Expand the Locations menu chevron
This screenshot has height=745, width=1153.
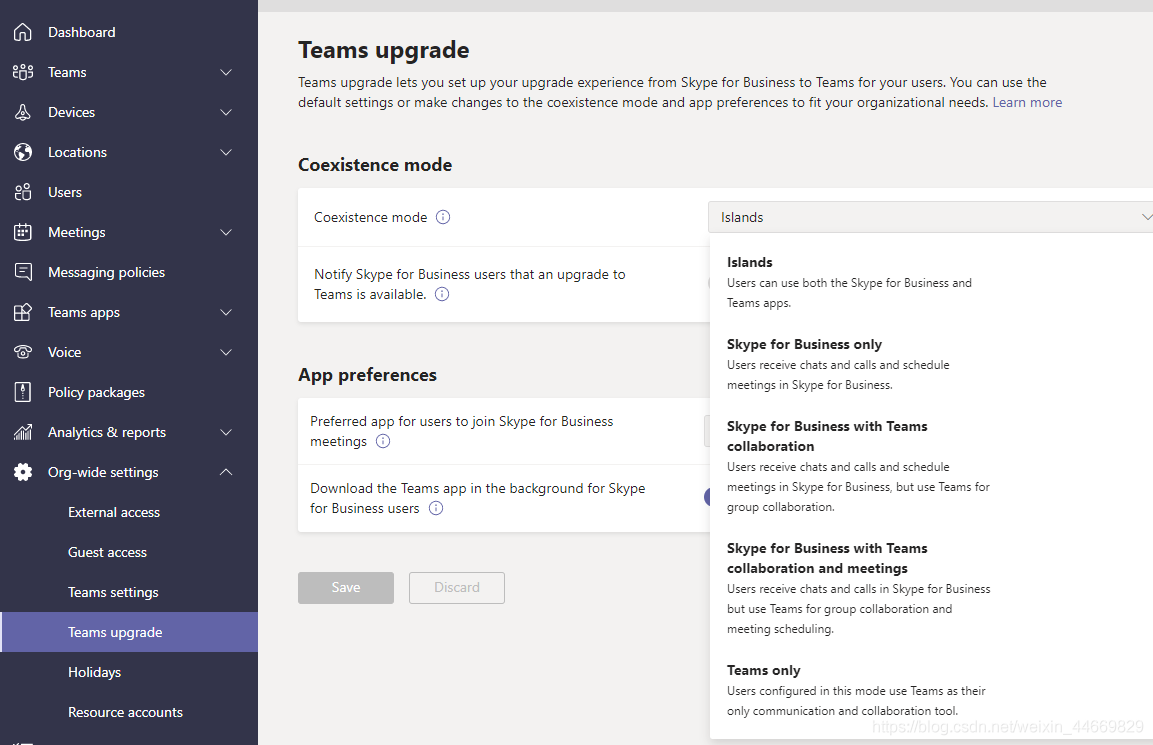point(226,152)
